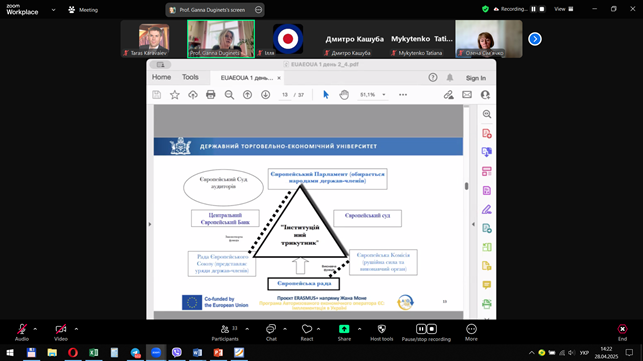This screenshot has height=361, width=643.
Task: Expand the zoom percentage dropdown
Action: point(384,95)
